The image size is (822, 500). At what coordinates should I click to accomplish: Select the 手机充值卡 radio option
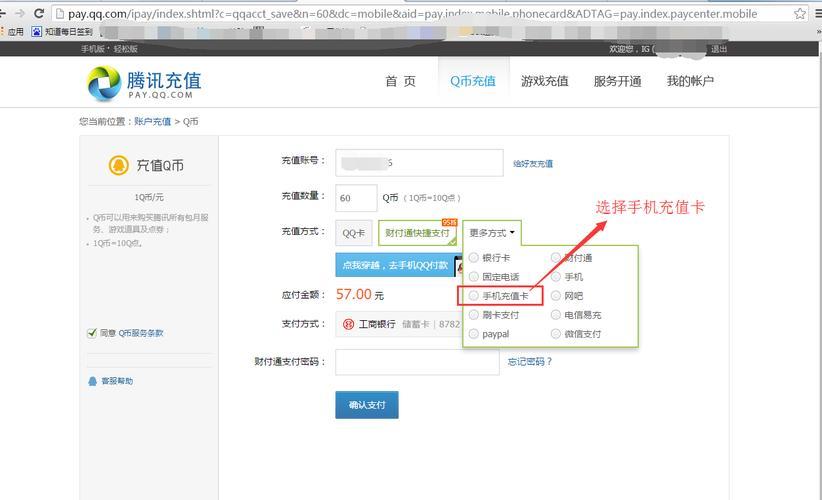coord(473,296)
